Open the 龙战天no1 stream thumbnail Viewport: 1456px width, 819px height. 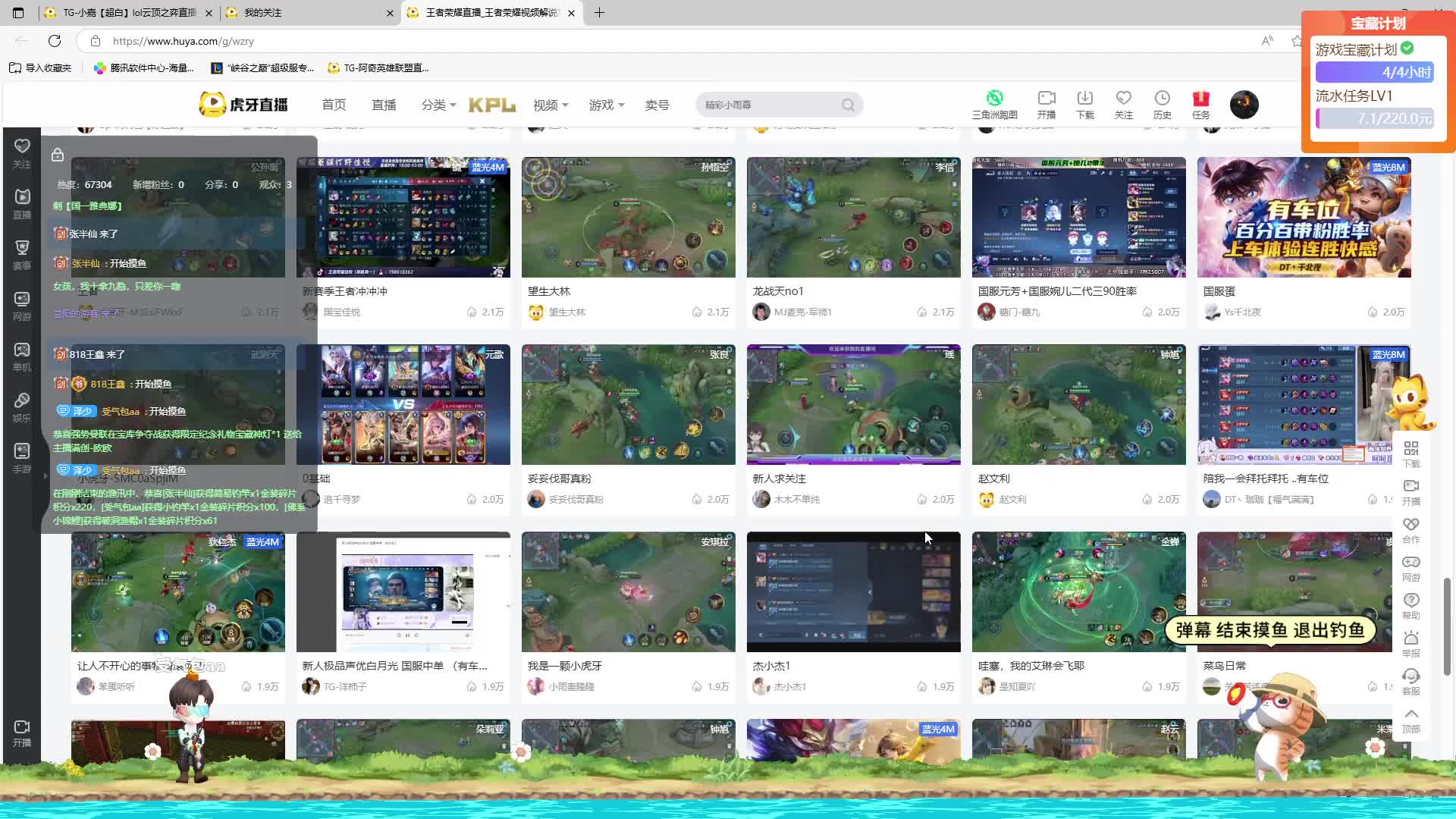click(x=853, y=218)
